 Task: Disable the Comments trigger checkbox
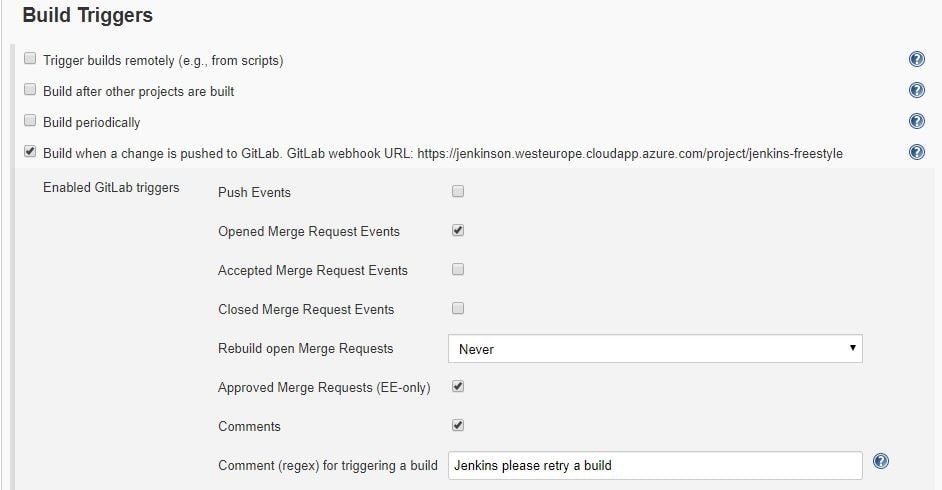coord(458,425)
